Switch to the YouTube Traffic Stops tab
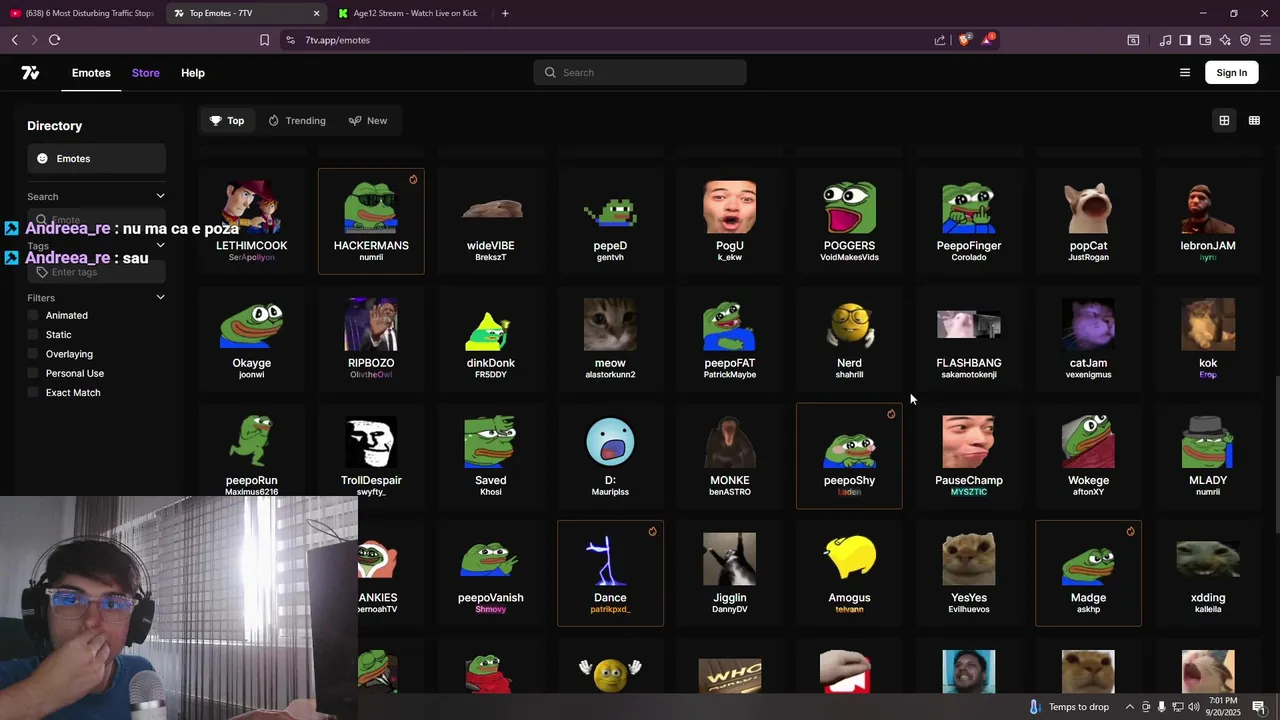 82,13
